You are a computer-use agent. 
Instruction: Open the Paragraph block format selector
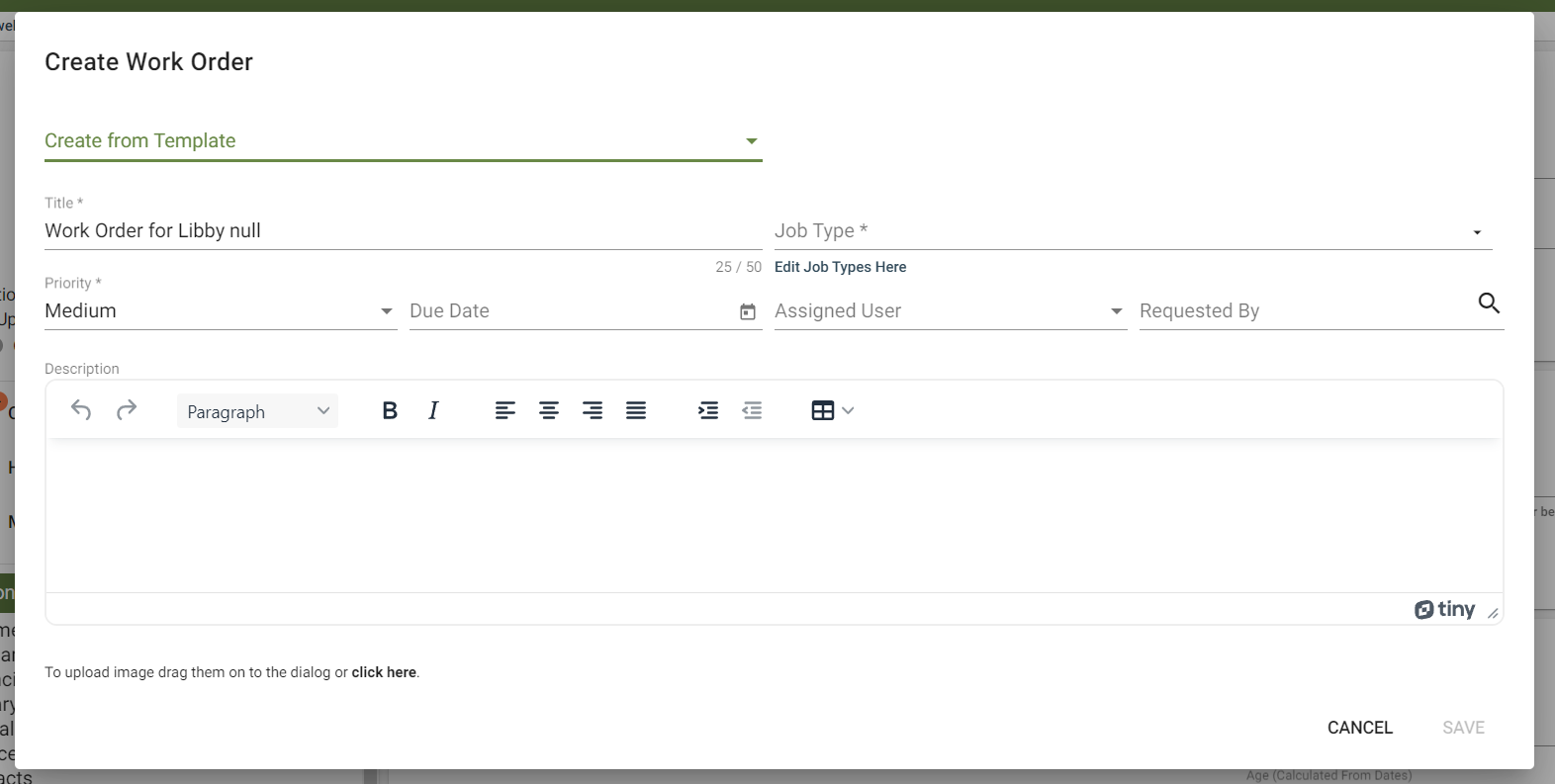(257, 411)
